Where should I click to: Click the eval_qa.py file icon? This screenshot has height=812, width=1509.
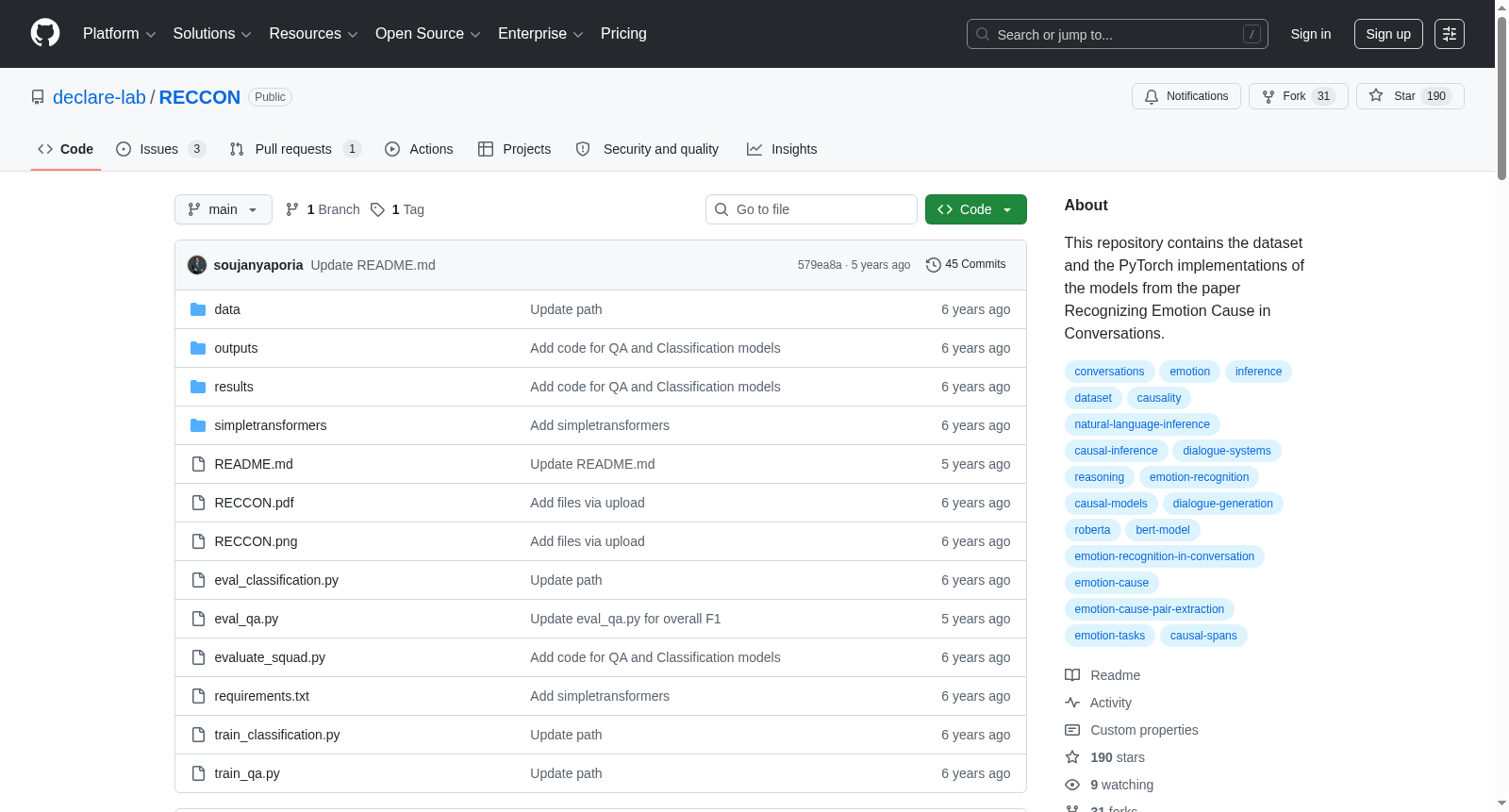[198, 619]
